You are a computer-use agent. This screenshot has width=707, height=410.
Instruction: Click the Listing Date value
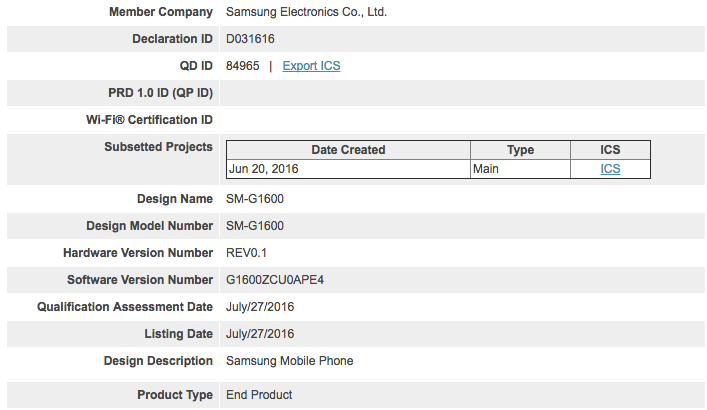(x=260, y=334)
